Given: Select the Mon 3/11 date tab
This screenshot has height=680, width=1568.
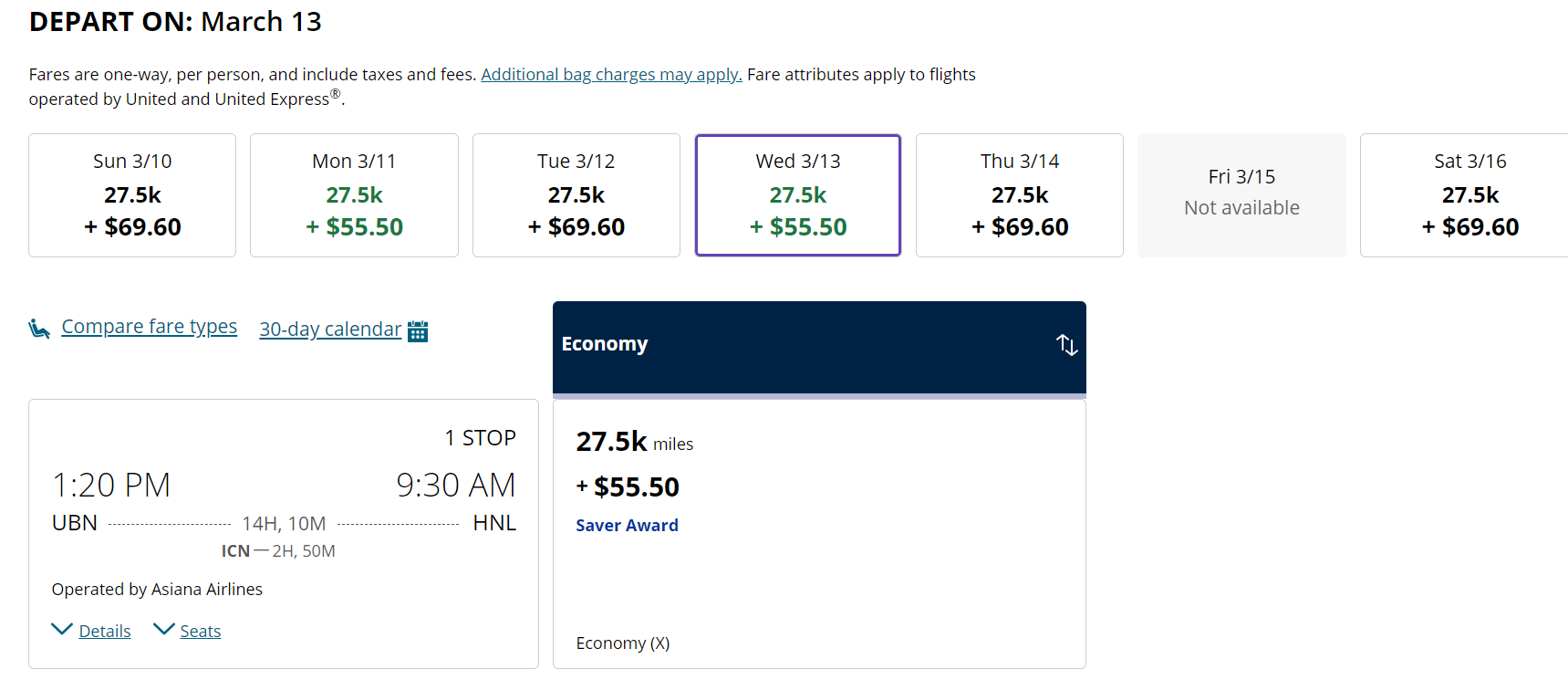Looking at the screenshot, I should 354,195.
